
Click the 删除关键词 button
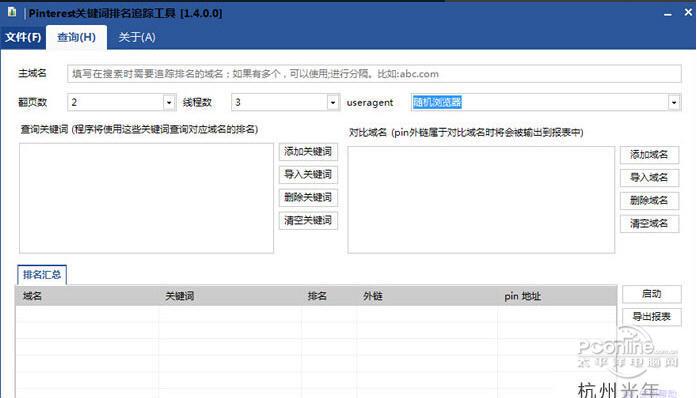click(x=308, y=197)
